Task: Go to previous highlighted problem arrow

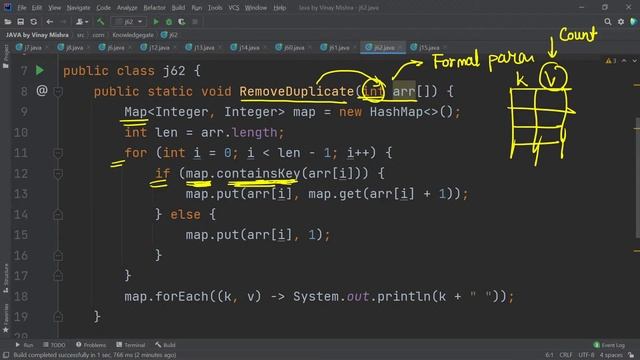Action: (624, 61)
